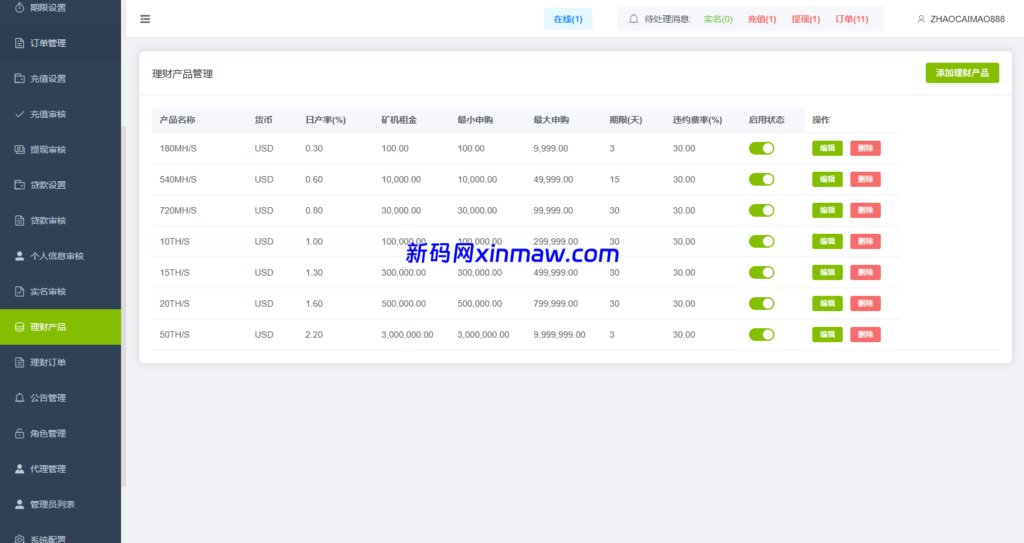
Task: Switch off the 15TH/S product
Action: tap(761, 272)
